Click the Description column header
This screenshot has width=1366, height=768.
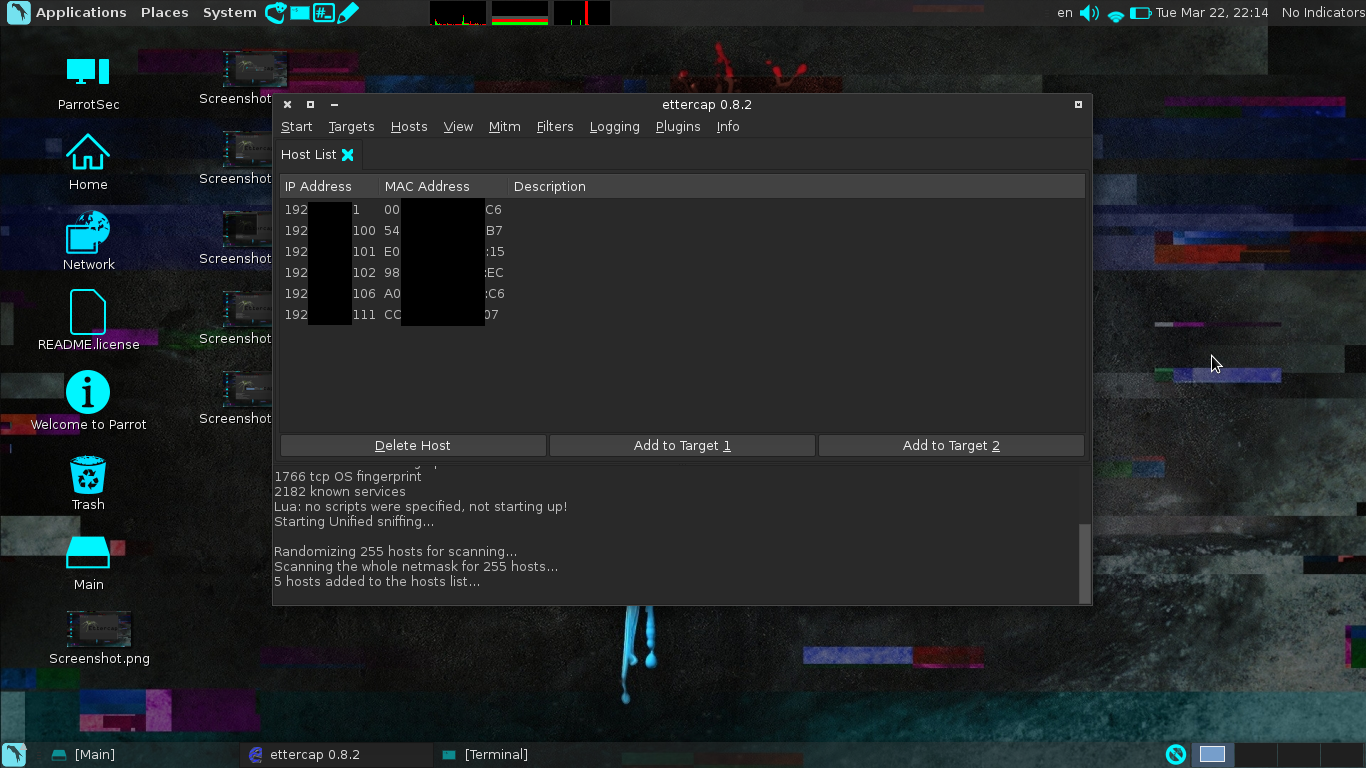(796, 187)
